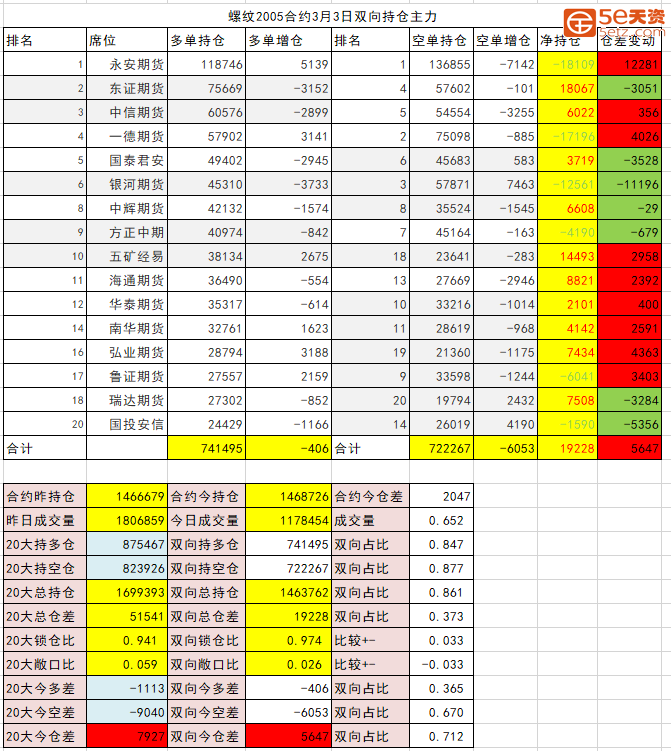
Task: Select 20大今空差 value -9040
Action: (127, 712)
